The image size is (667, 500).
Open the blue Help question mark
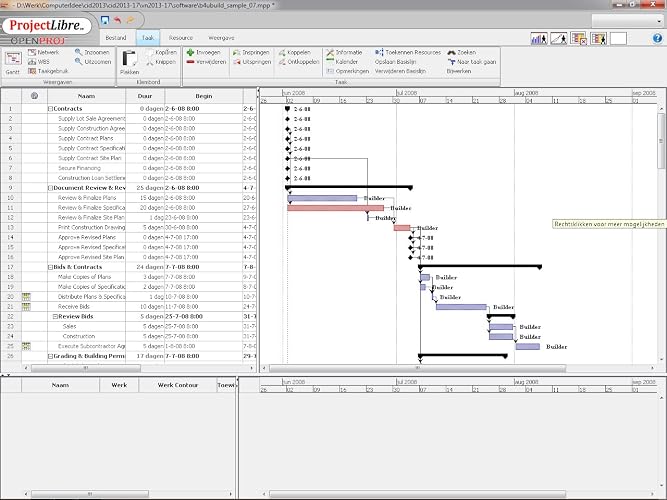tap(657, 39)
